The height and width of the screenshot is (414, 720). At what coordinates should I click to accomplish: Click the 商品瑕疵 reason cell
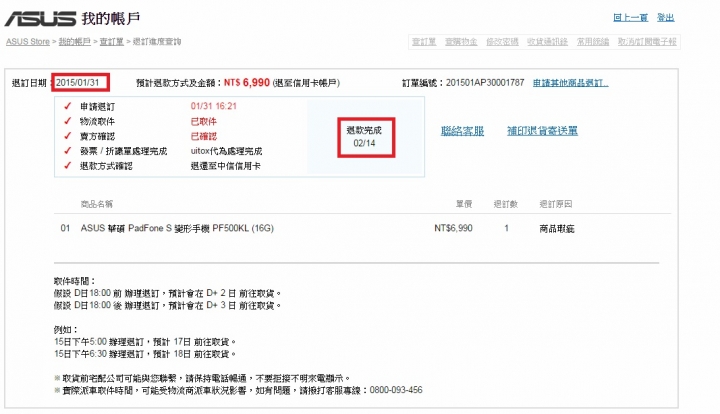tap(557, 229)
